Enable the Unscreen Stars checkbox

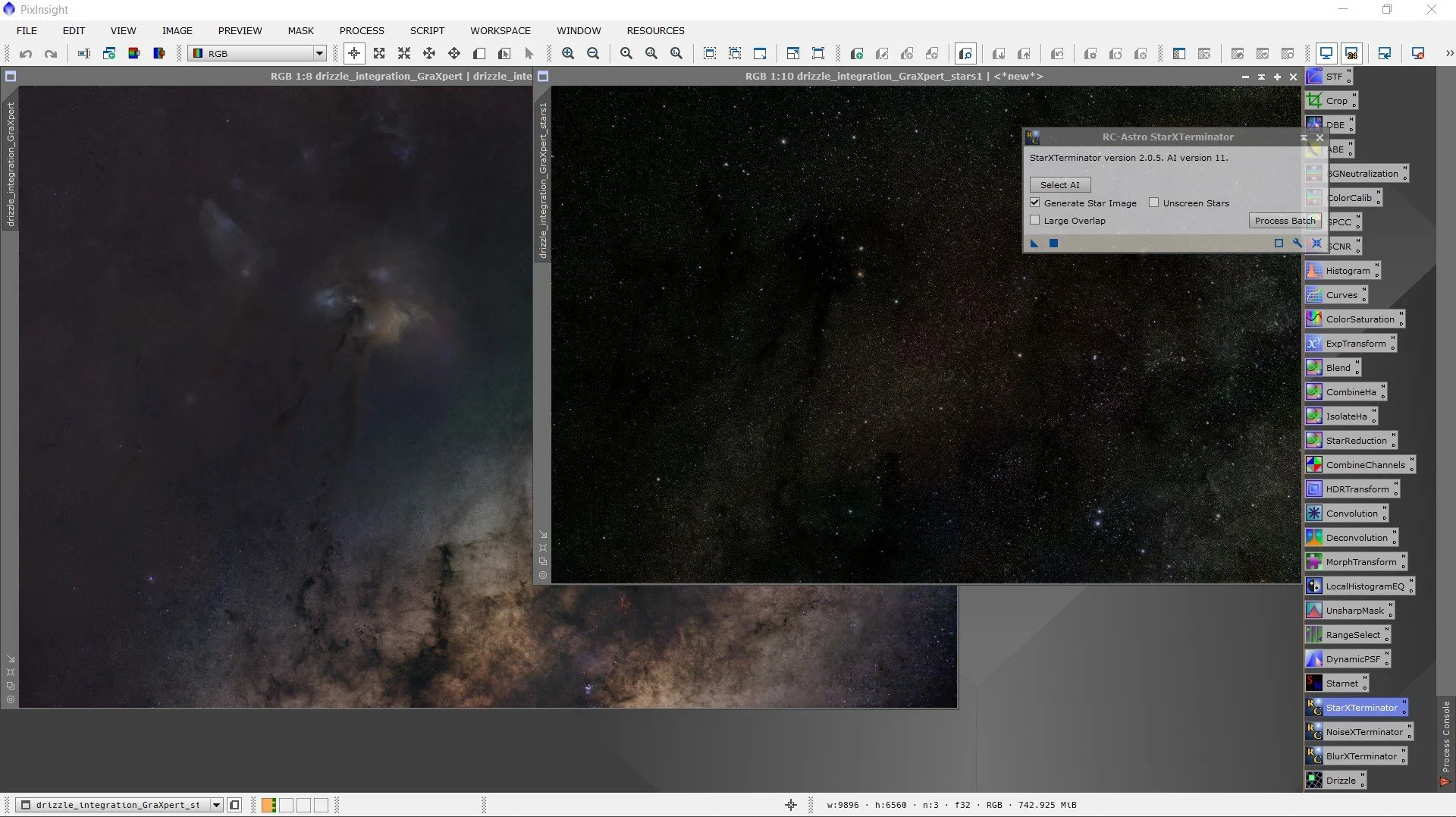1154,203
